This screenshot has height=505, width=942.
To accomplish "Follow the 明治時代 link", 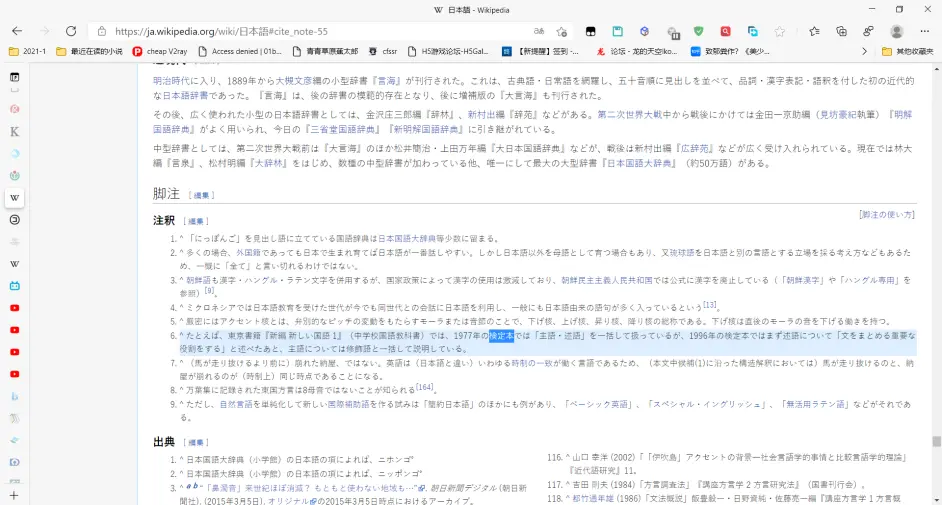I will coord(171,80).
